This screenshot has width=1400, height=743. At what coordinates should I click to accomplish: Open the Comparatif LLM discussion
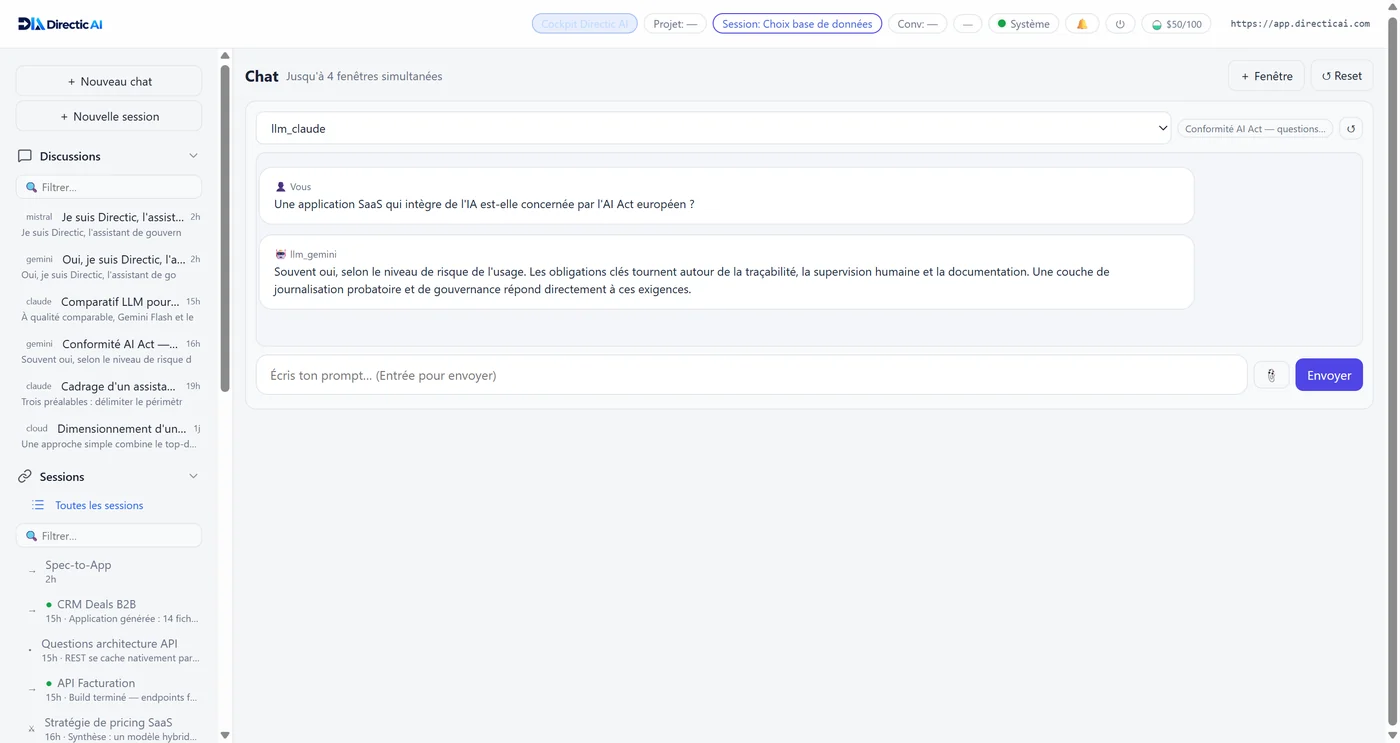110,308
